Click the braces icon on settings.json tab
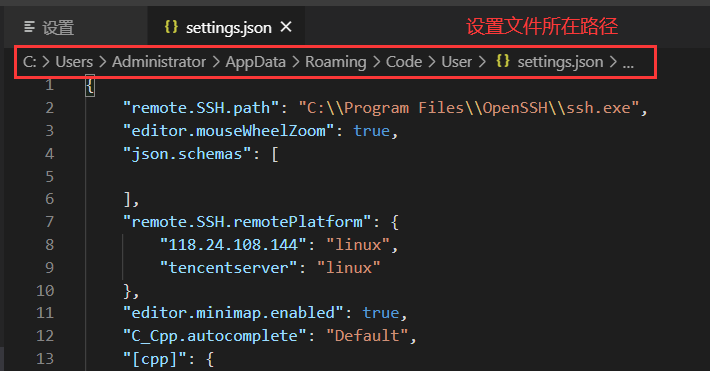The width and height of the screenshot is (710, 371). [171, 27]
